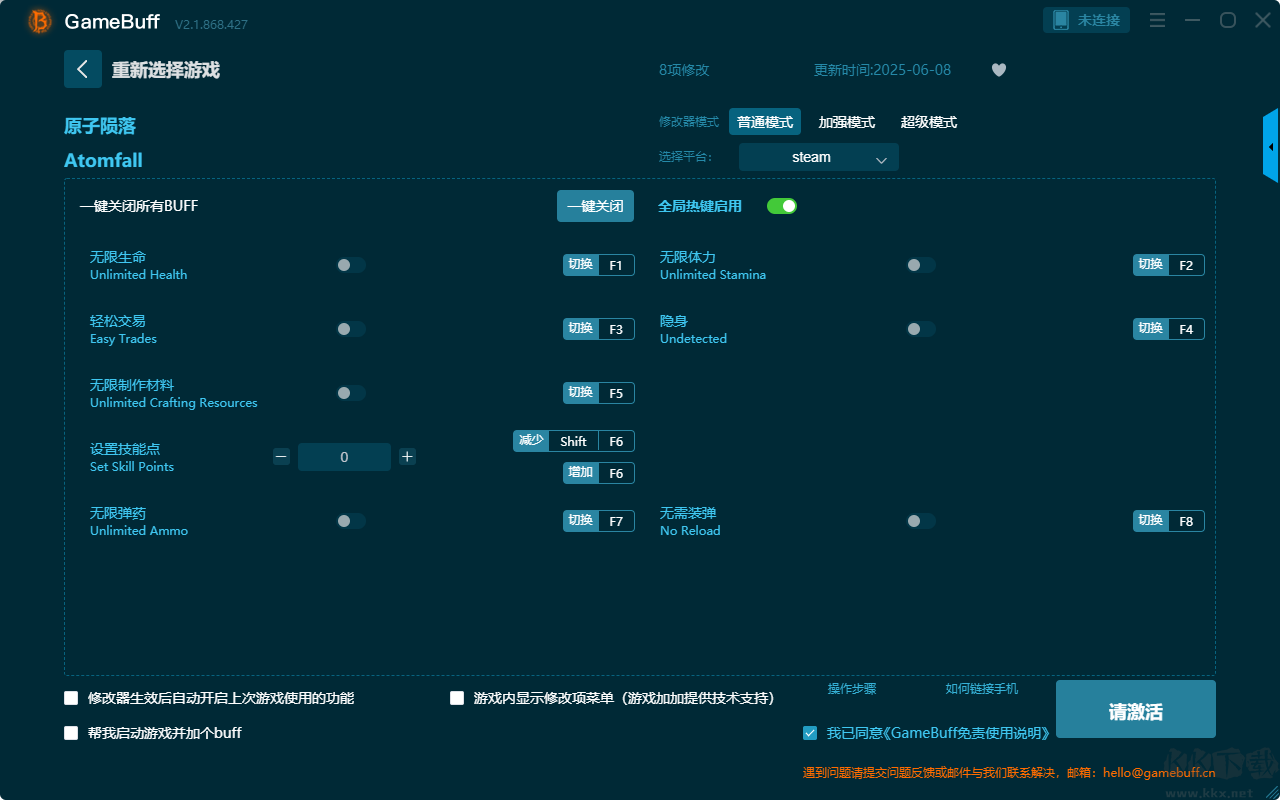Viewport: 1280px width, 800px height.
Task: Decrease skill points with minus button
Action: (281, 457)
